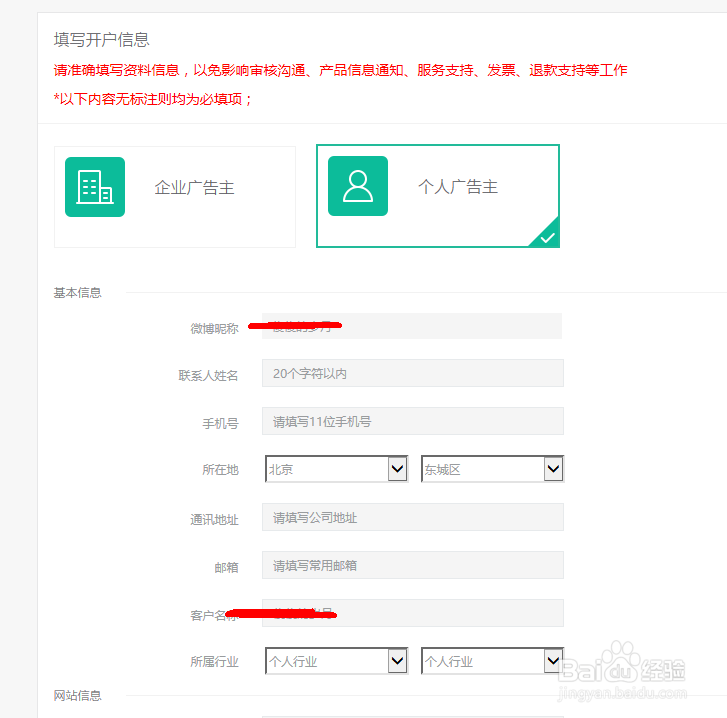
Task: Click the 客户名称 field
Action: pyautogui.click(x=412, y=613)
